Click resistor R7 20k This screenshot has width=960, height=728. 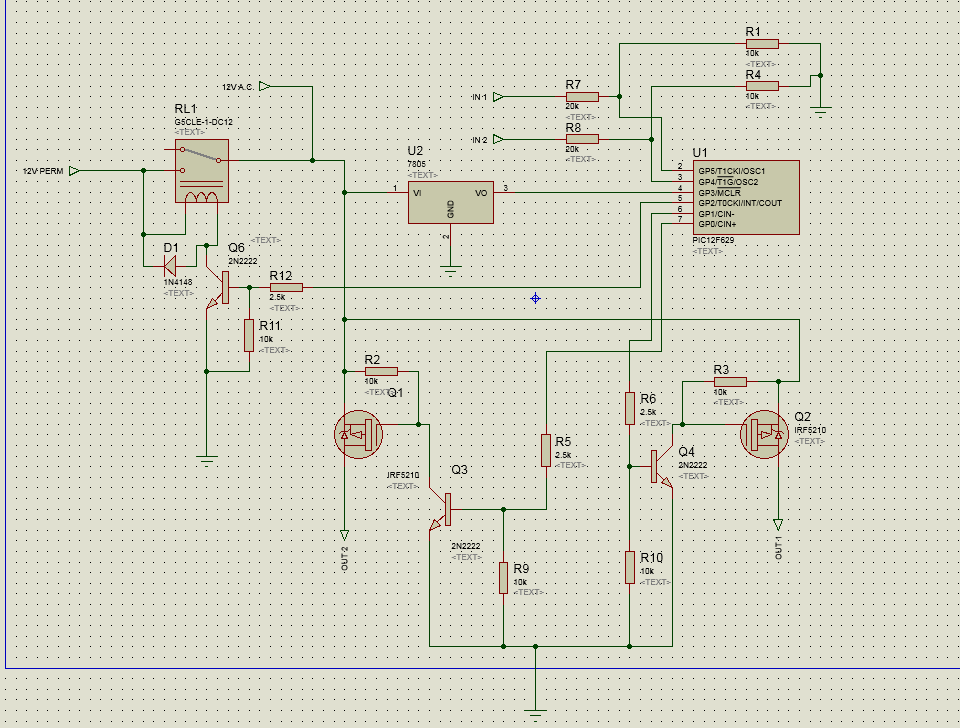(582, 97)
